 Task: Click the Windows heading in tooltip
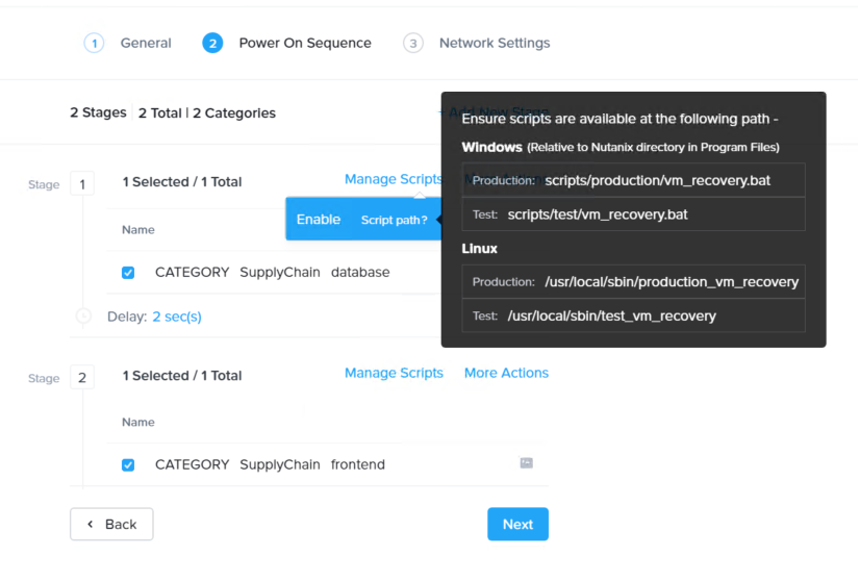click(x=492, y=147)
